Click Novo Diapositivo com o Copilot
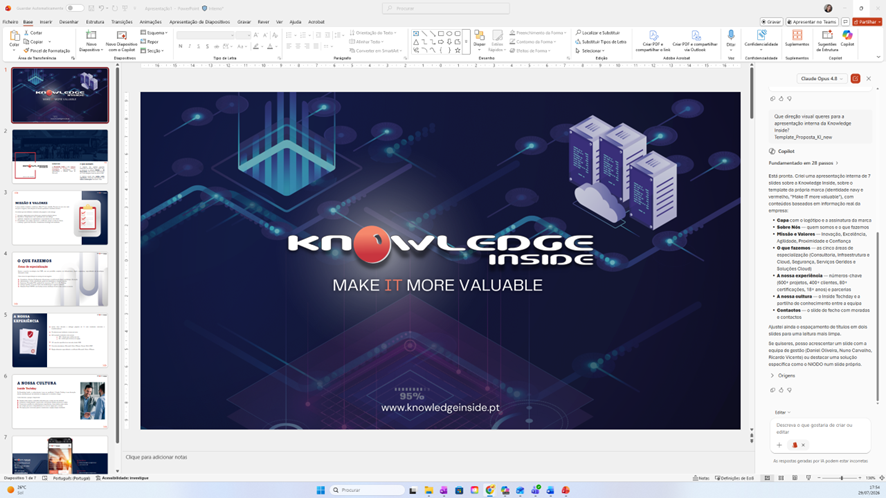 (121, 41)
